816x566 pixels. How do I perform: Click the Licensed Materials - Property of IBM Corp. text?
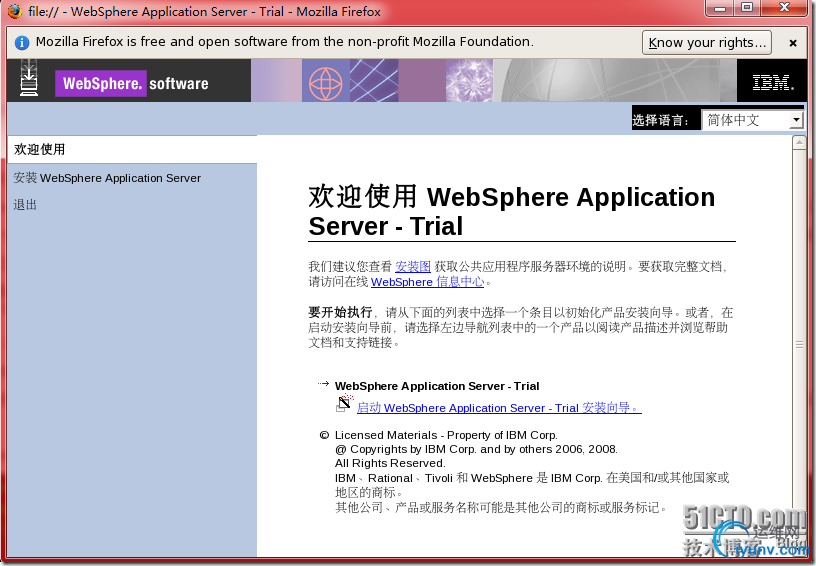click(x=446, y=435)
